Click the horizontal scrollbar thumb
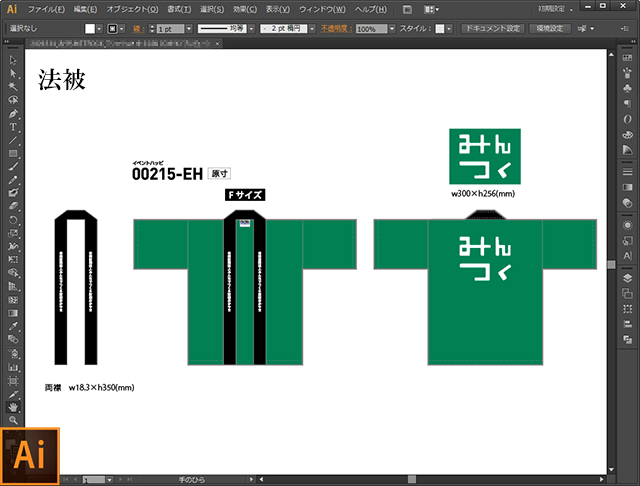The height and width of the screenshot is (486, 640). 411,479
